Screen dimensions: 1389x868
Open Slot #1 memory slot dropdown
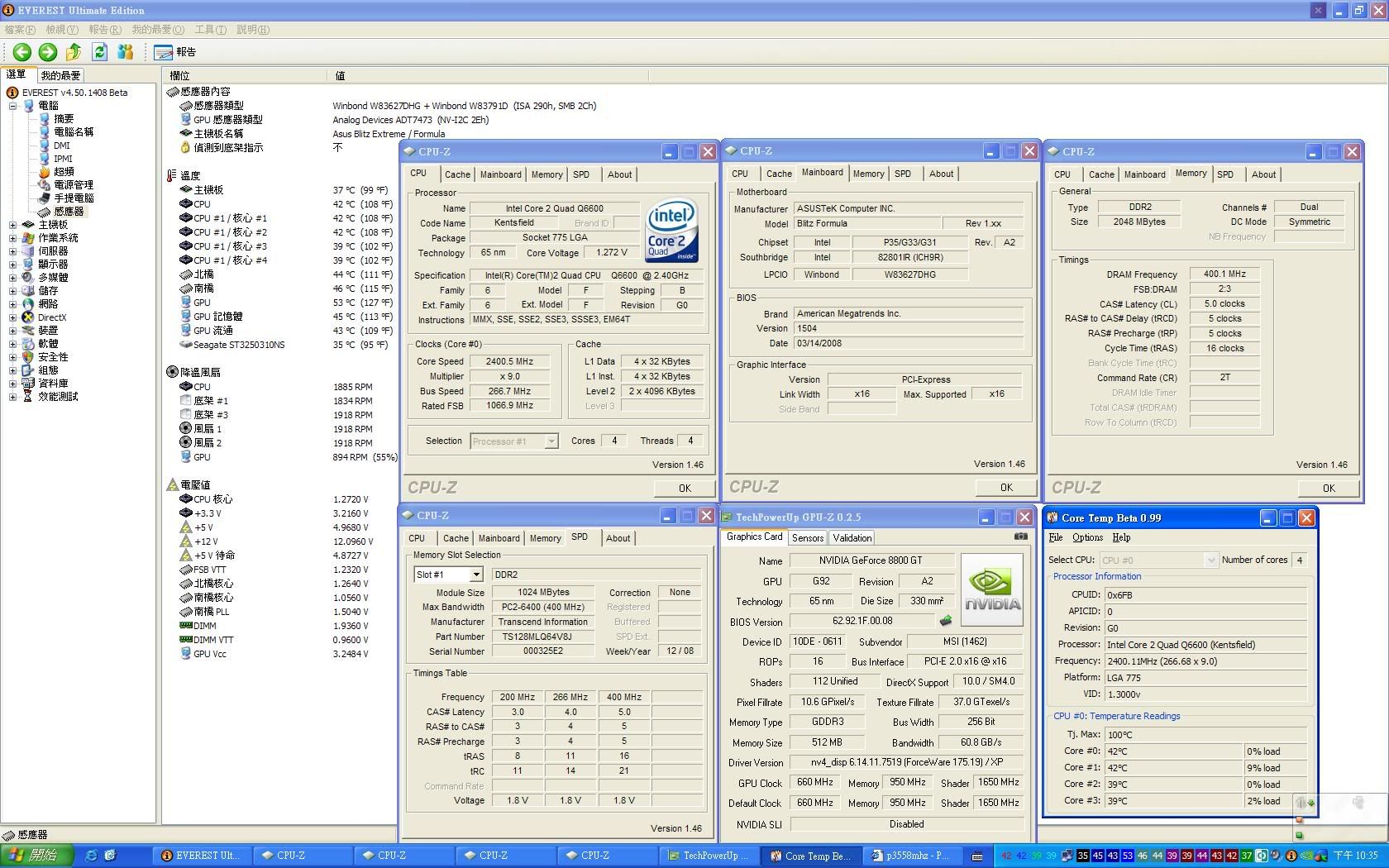click(476, 575)
